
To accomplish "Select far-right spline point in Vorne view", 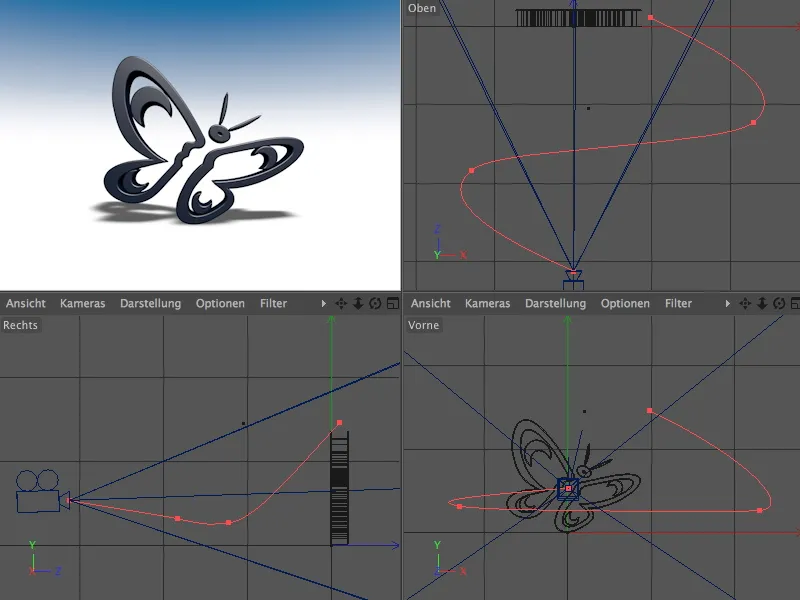I will pyautogui.click(x=760, y=510).
